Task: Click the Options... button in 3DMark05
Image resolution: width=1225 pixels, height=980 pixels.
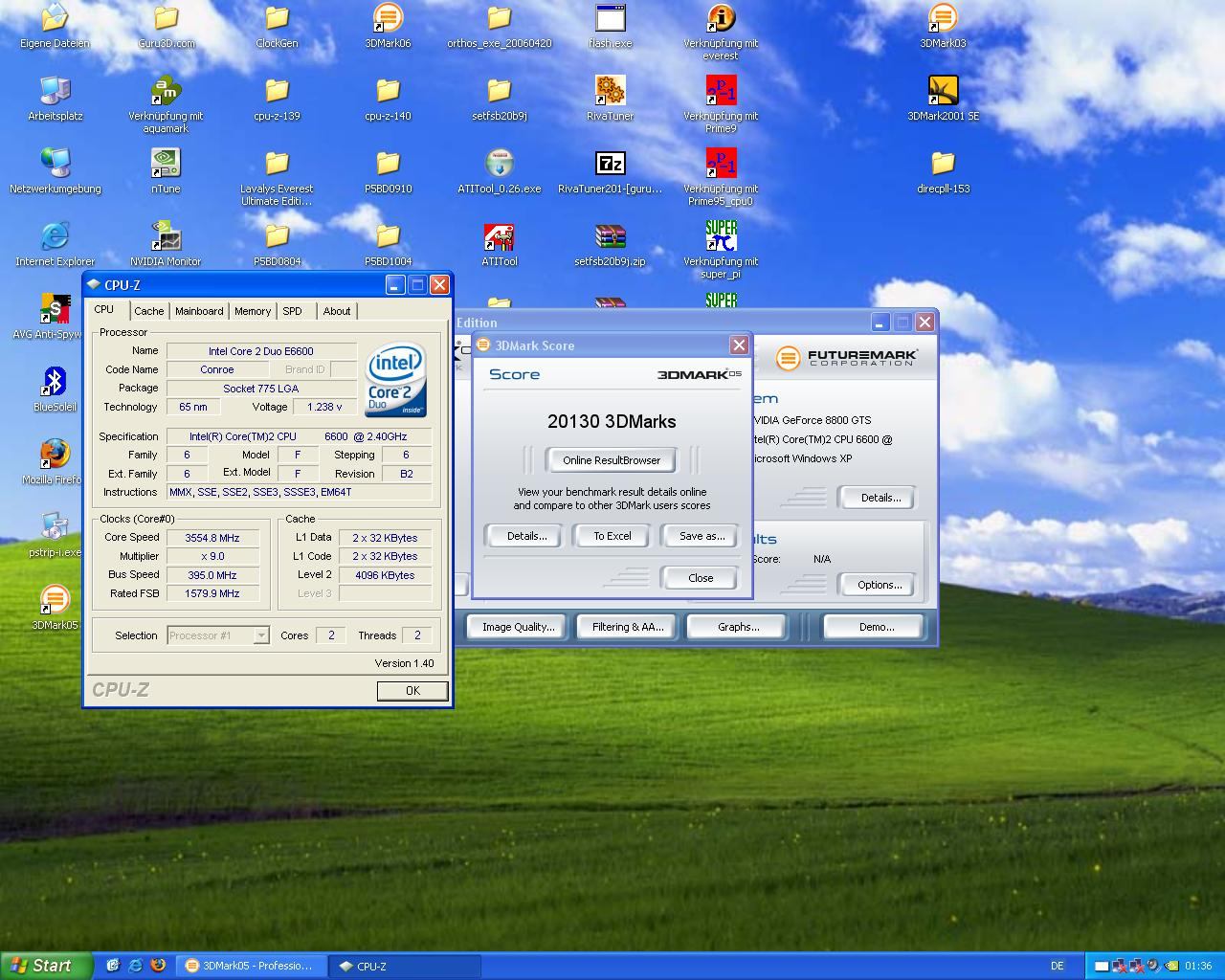Action: coord(880,585)
